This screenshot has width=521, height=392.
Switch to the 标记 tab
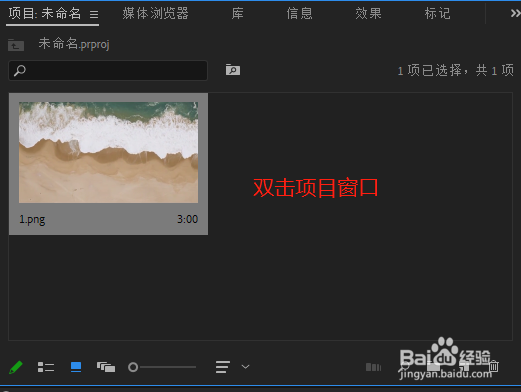pos(437,14)
